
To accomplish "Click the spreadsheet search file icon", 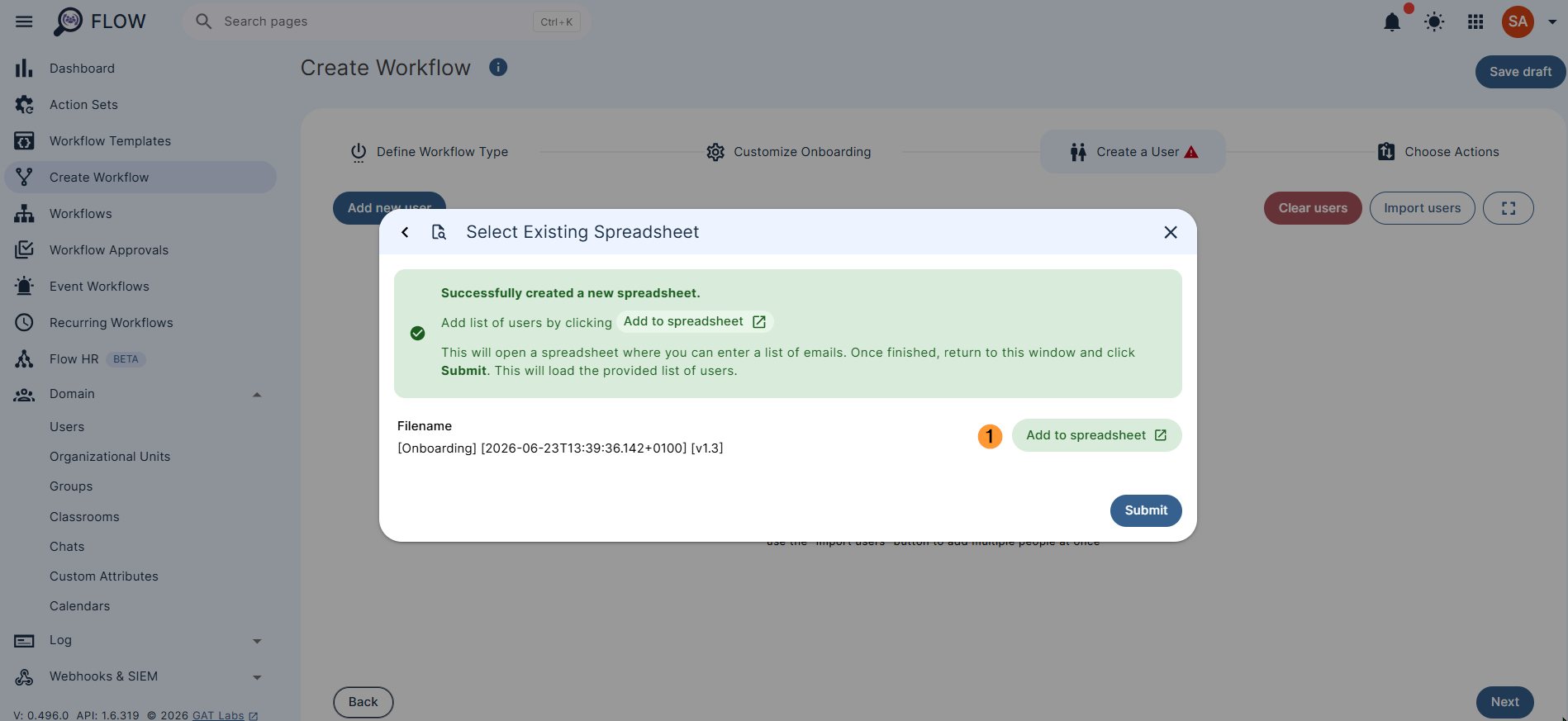I will tap(439, 232).
